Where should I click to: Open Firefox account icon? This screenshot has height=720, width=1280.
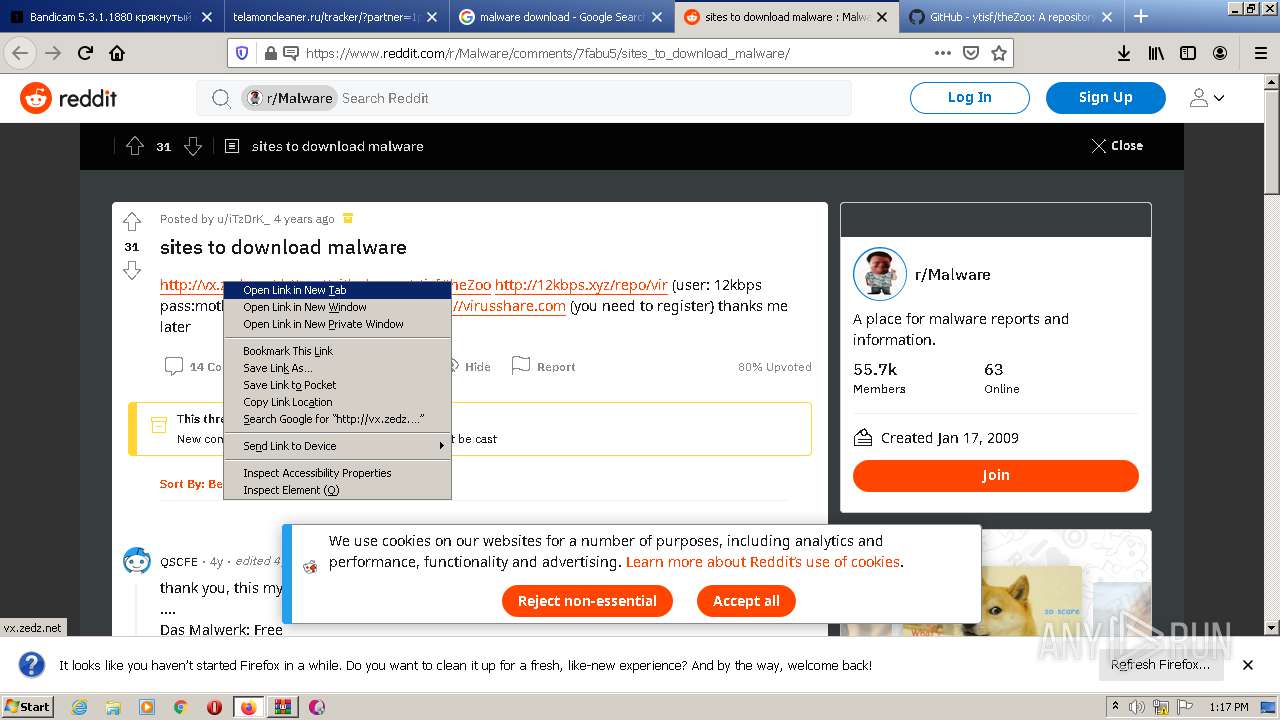point(1220,53)
